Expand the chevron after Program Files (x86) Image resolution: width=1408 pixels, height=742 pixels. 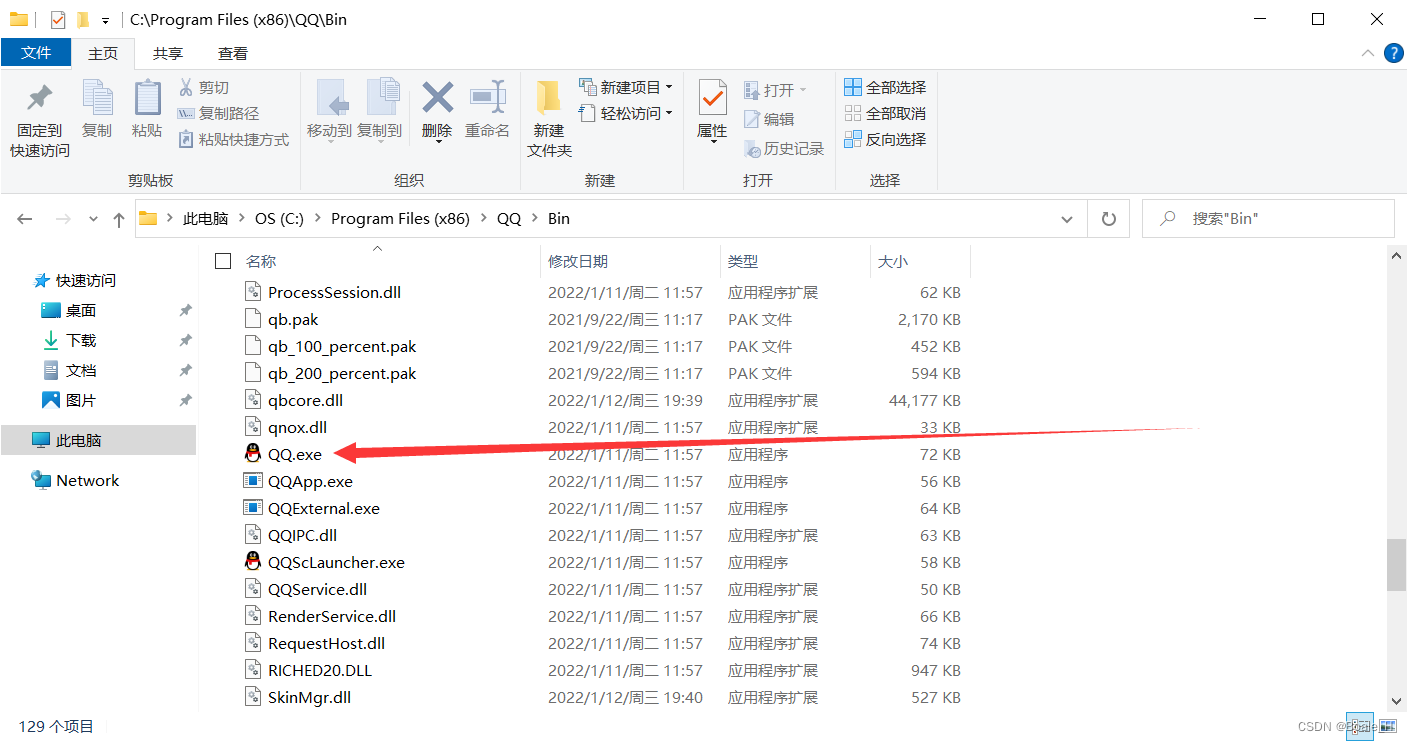[x=483, y=218]
